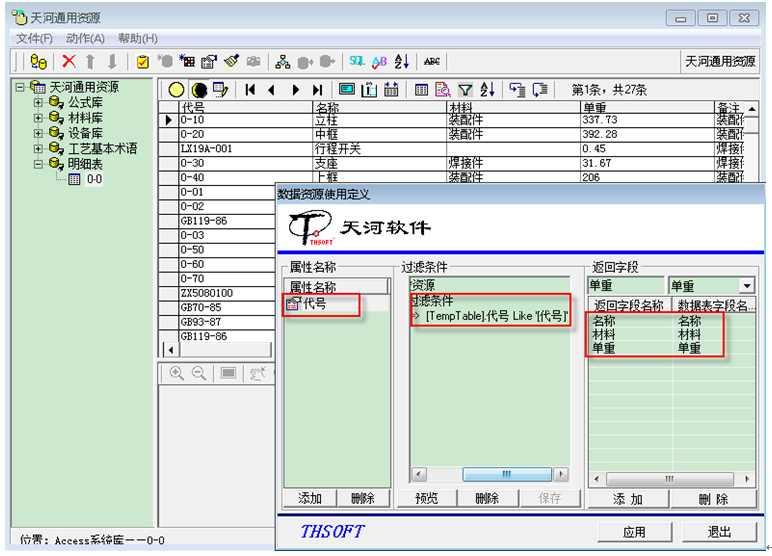Click the ABC text toolbar icon
The image size is (772, 556).
coord(431,62)
